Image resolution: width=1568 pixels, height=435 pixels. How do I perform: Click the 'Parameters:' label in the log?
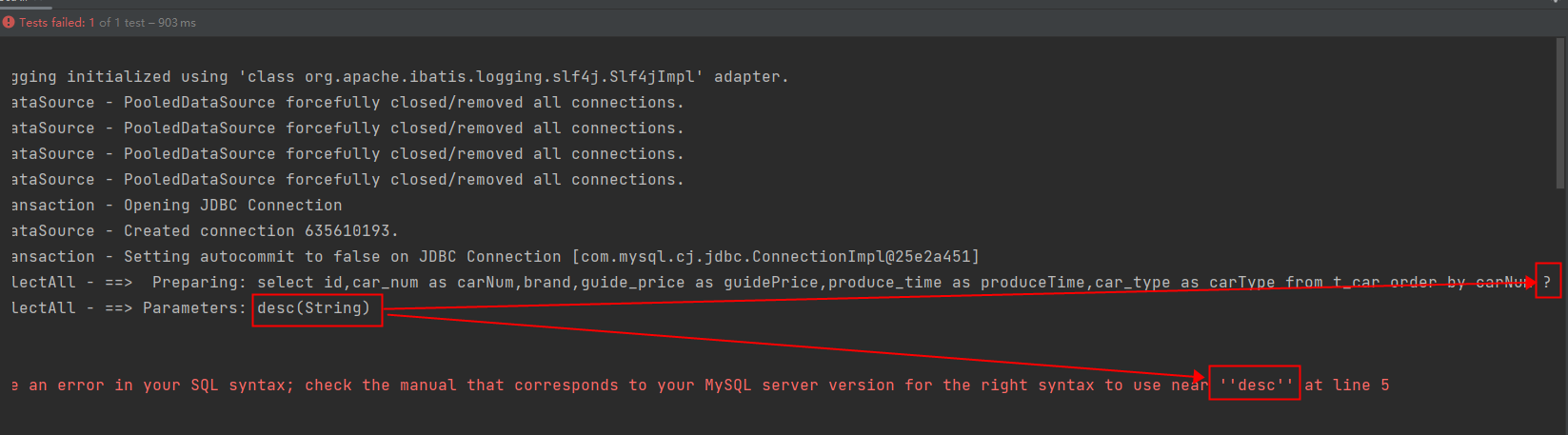pos(195,308)
